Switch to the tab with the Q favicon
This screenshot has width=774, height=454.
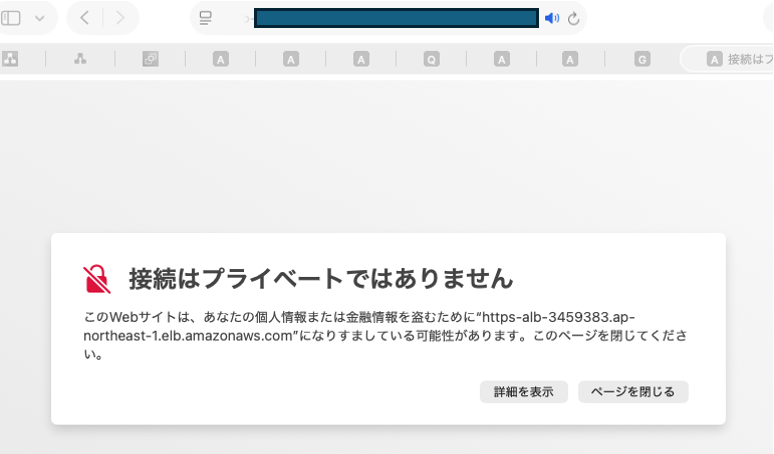click(x=431, y=60)
